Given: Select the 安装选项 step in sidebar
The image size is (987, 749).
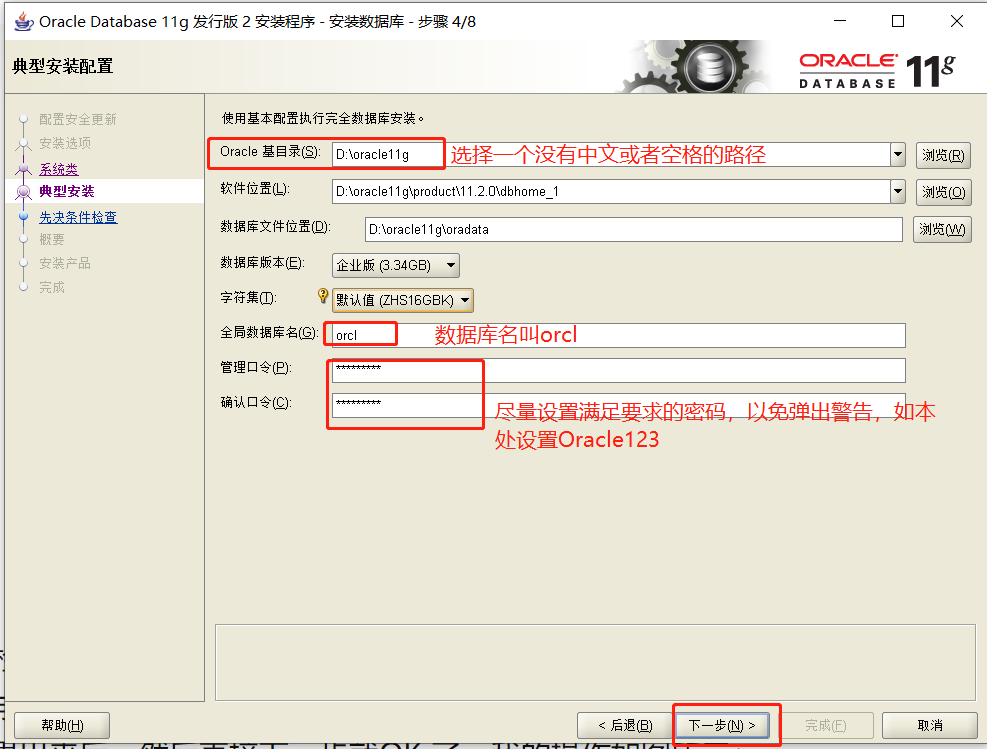Looking at the screenshot, I should tap(65, 143).
